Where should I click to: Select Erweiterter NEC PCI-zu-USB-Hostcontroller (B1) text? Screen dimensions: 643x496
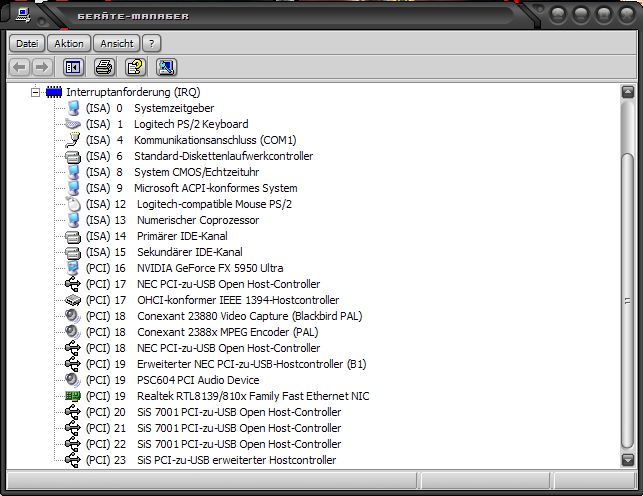(x=252, y=364)
